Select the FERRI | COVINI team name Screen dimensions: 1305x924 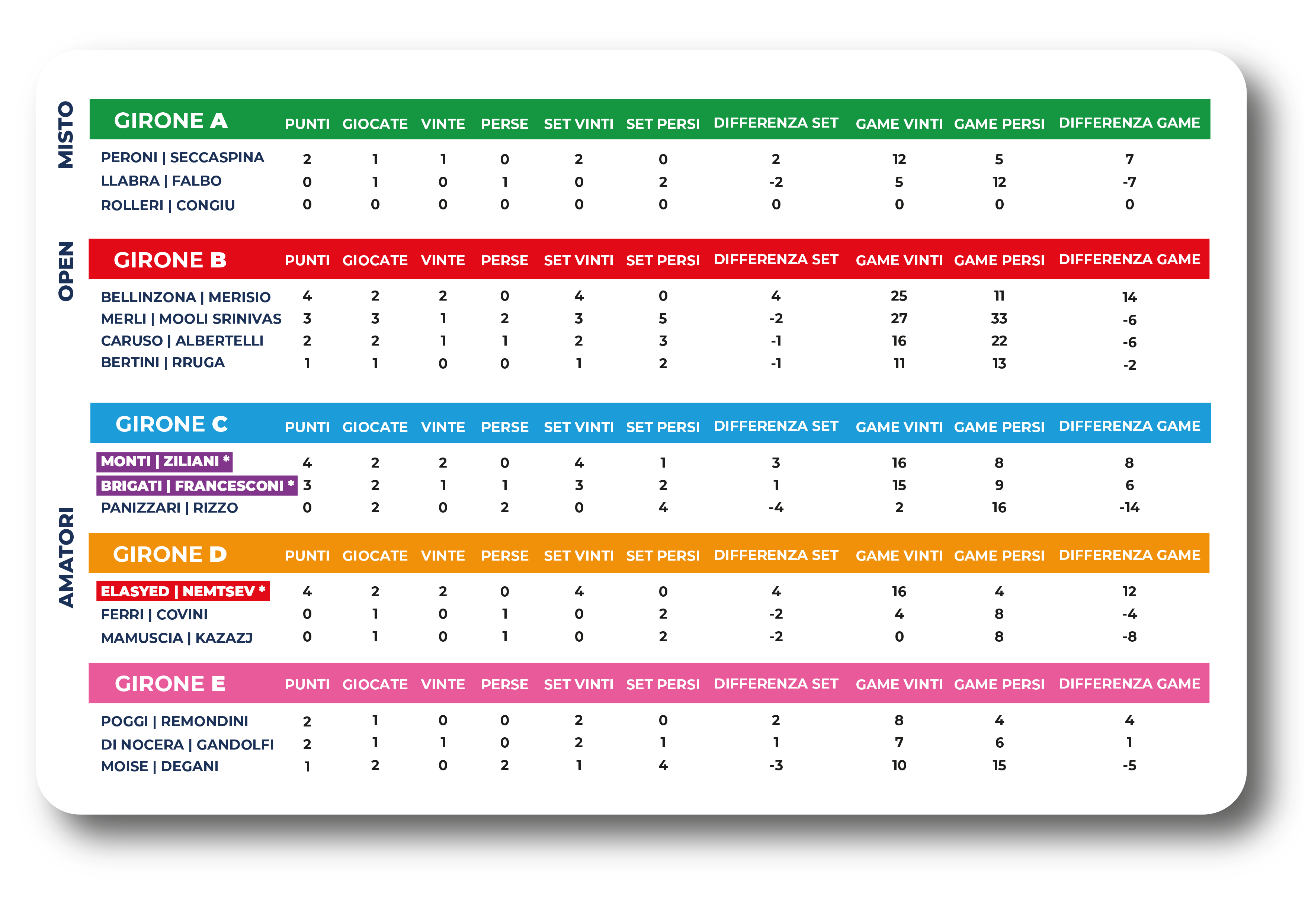(154, 615)
